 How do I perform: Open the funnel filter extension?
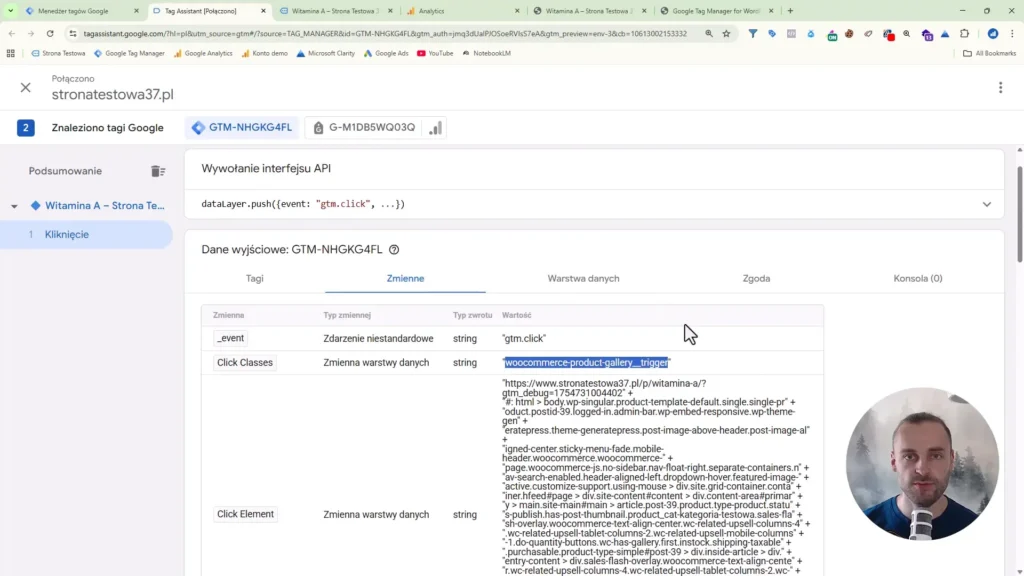[x=752, y=33]
